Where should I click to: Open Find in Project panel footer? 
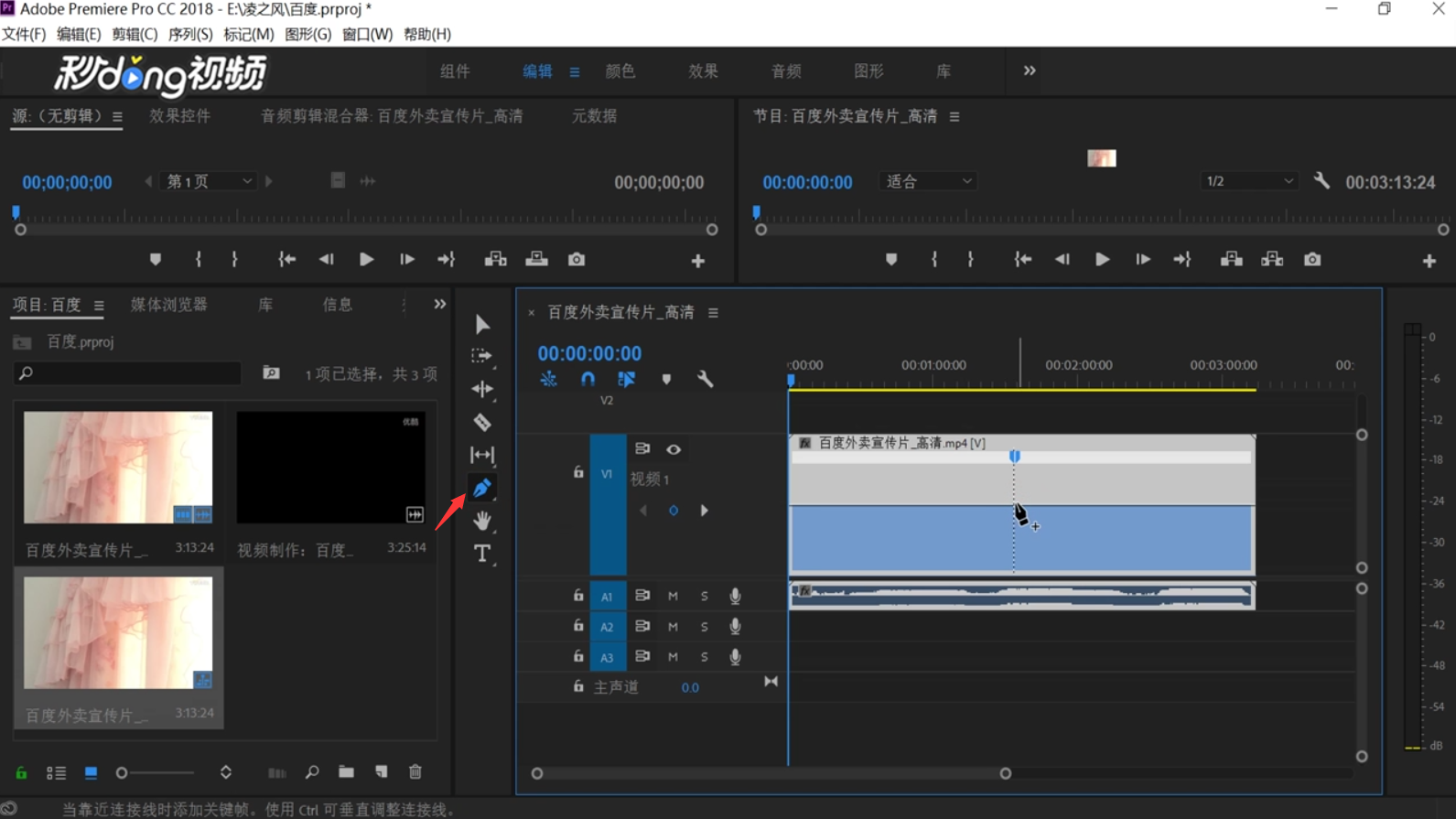[x=312, y=772]
